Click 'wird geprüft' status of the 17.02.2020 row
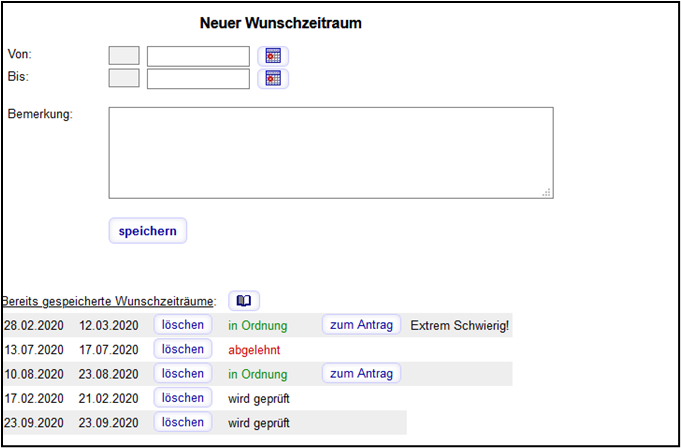 pyautogui.click(x=259, y=399)
